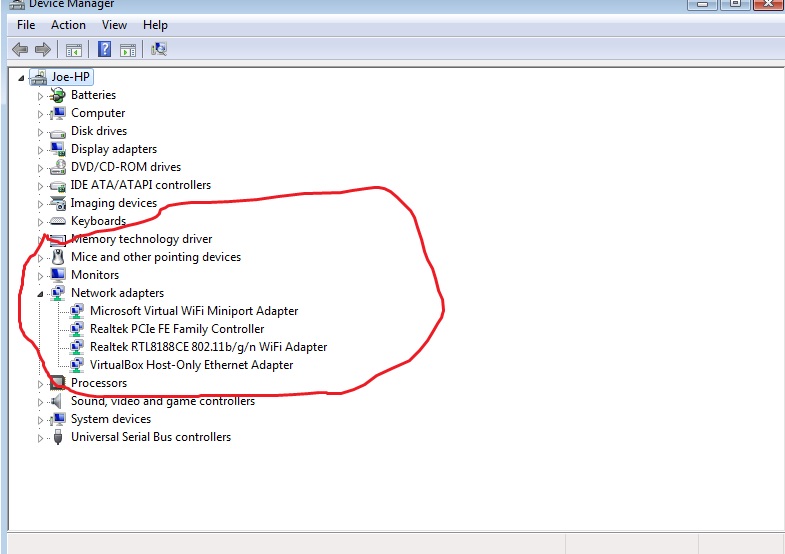Select the Universal Serial Bus controllers label
785x554 pixels.
(x=151, y=437)
